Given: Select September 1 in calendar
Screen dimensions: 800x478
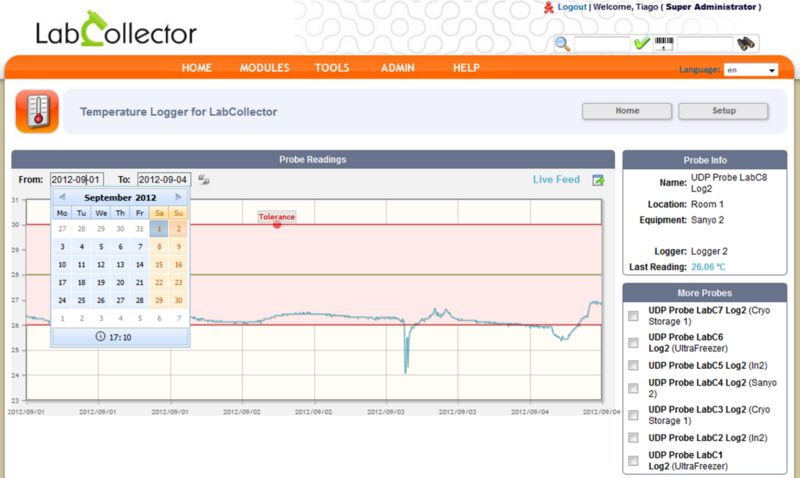Looking at the screenshot, I should click(x=159, y=229).
